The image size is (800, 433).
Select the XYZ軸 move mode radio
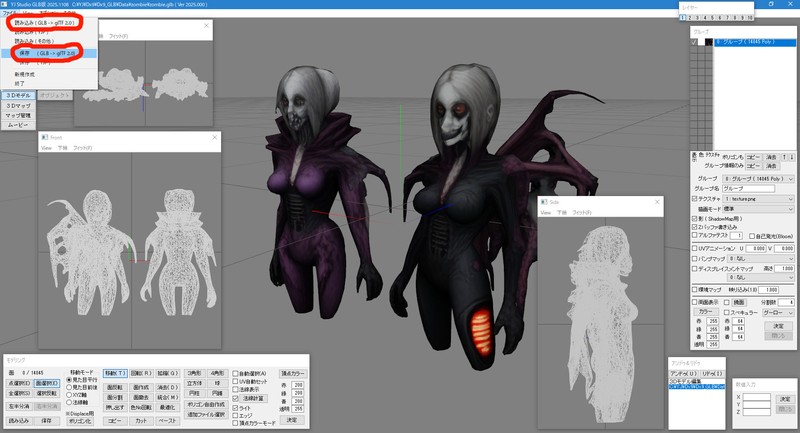(69, 395)
